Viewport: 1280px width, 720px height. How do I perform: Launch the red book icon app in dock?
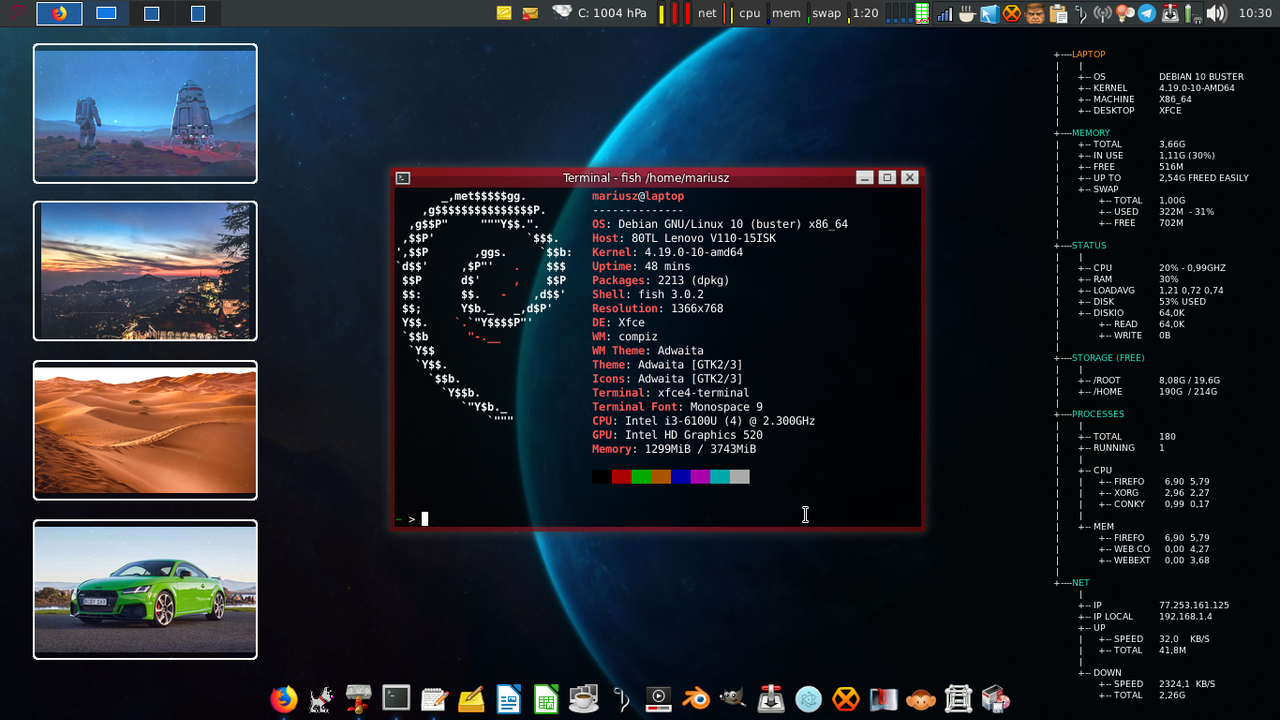click(883, 698)
